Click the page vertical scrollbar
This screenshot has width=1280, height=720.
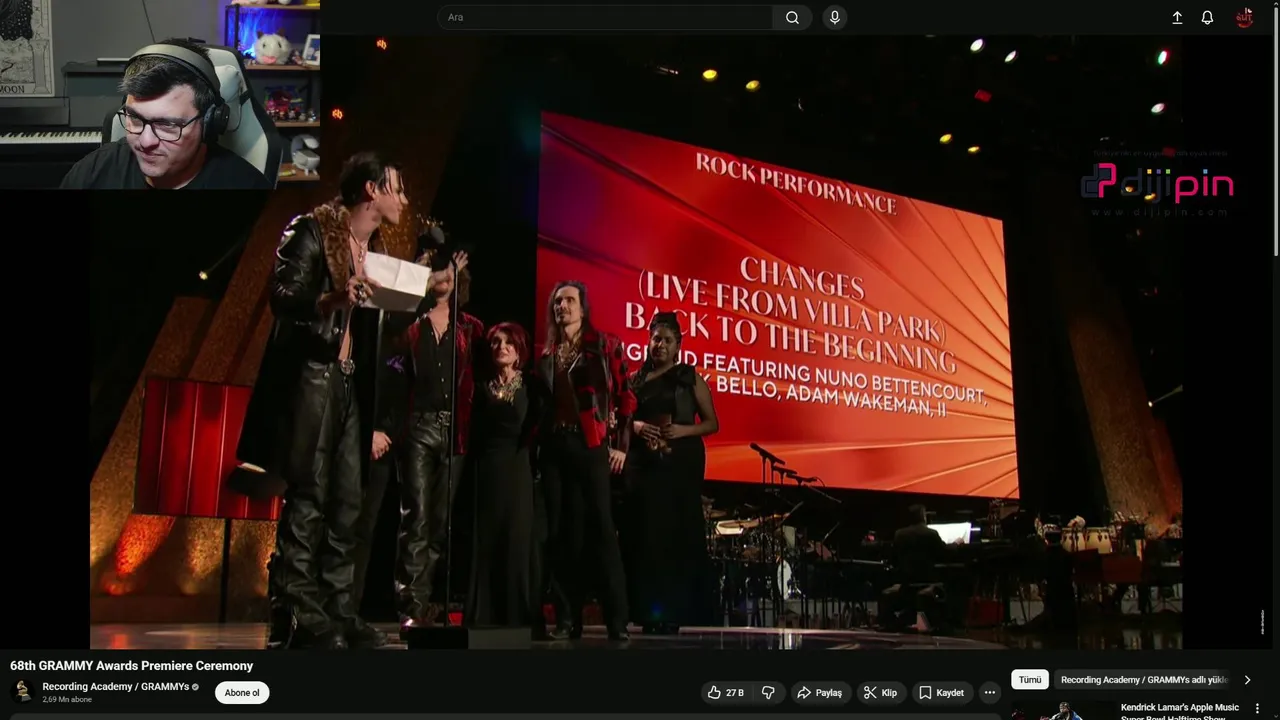[x=1275, y=130]
